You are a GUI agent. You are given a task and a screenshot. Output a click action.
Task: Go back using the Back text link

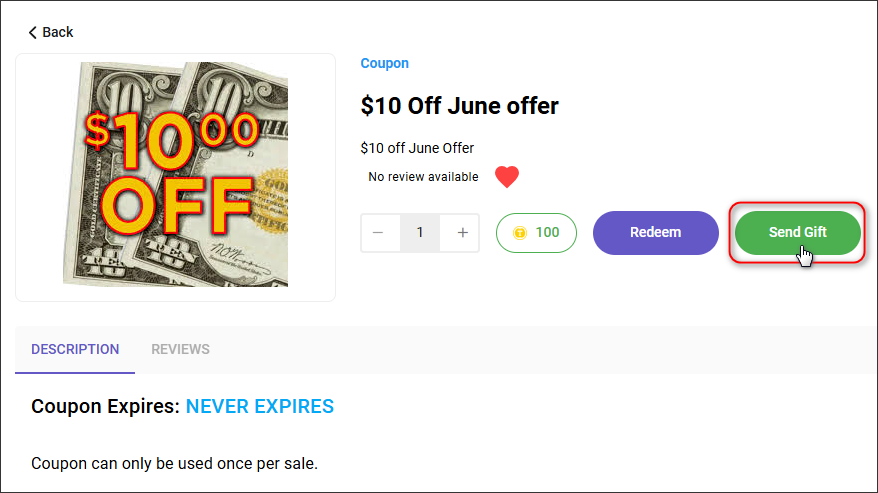tap(58, 32)
